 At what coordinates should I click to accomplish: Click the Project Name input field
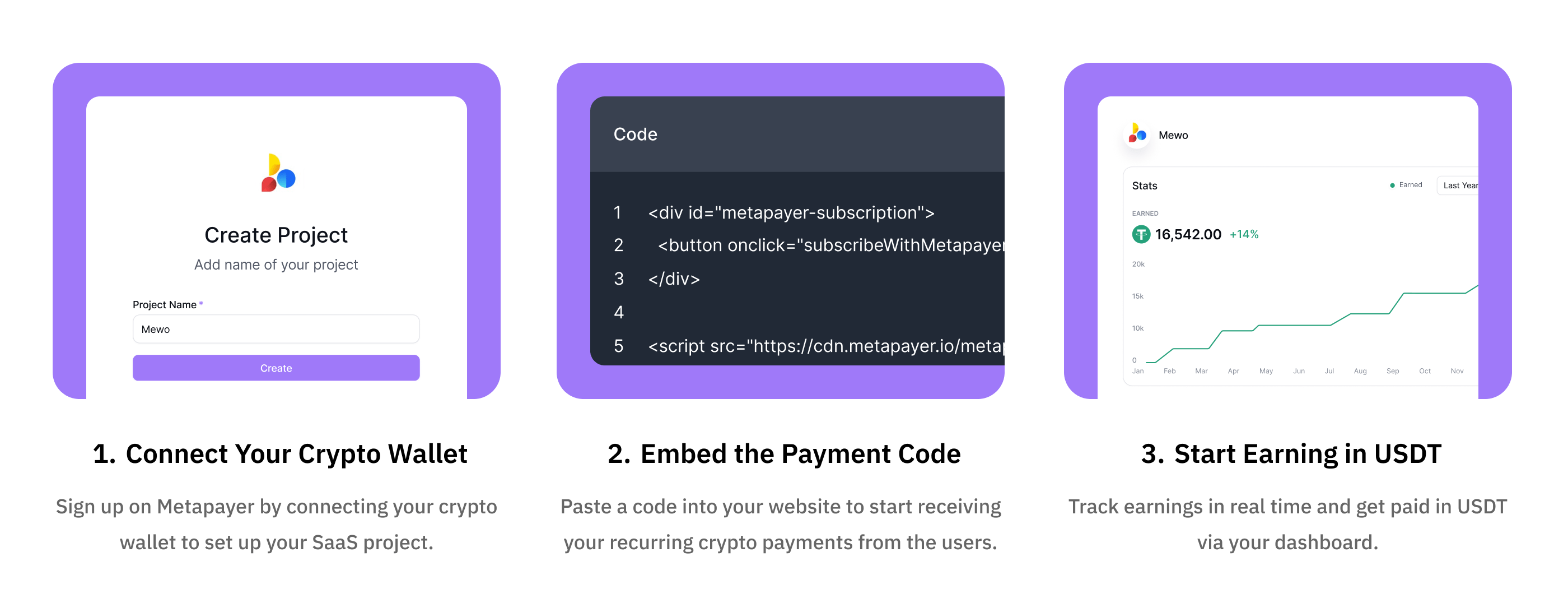[276, 329]
